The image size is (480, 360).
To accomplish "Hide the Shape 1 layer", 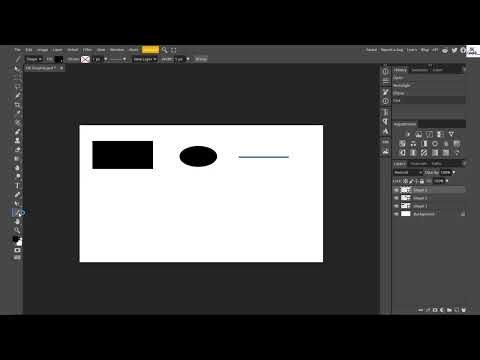I will [396, 206].
